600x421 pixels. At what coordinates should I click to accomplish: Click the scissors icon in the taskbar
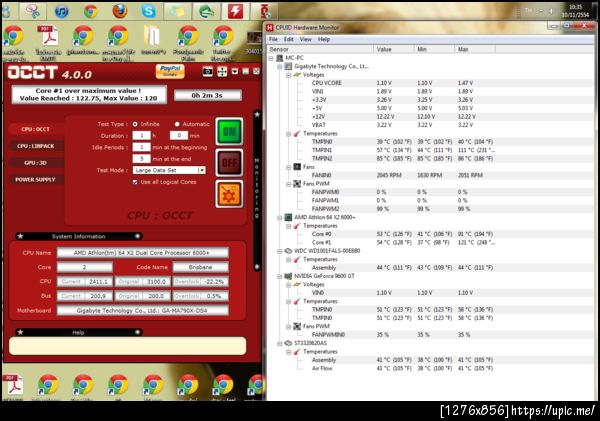pyautogui.click(x=33, y=11)
